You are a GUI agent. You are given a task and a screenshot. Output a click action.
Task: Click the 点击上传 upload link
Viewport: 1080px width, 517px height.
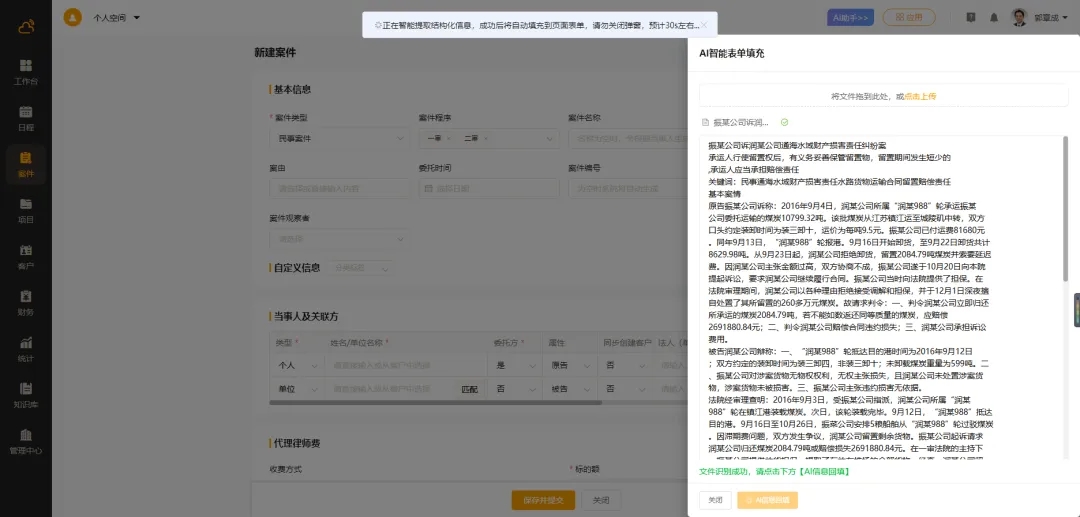(920, 96)
